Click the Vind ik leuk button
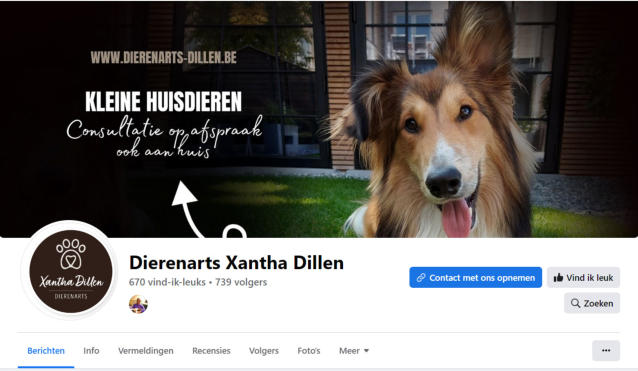Viewport: 638px width, 371px height. click(x=583, y=277)
